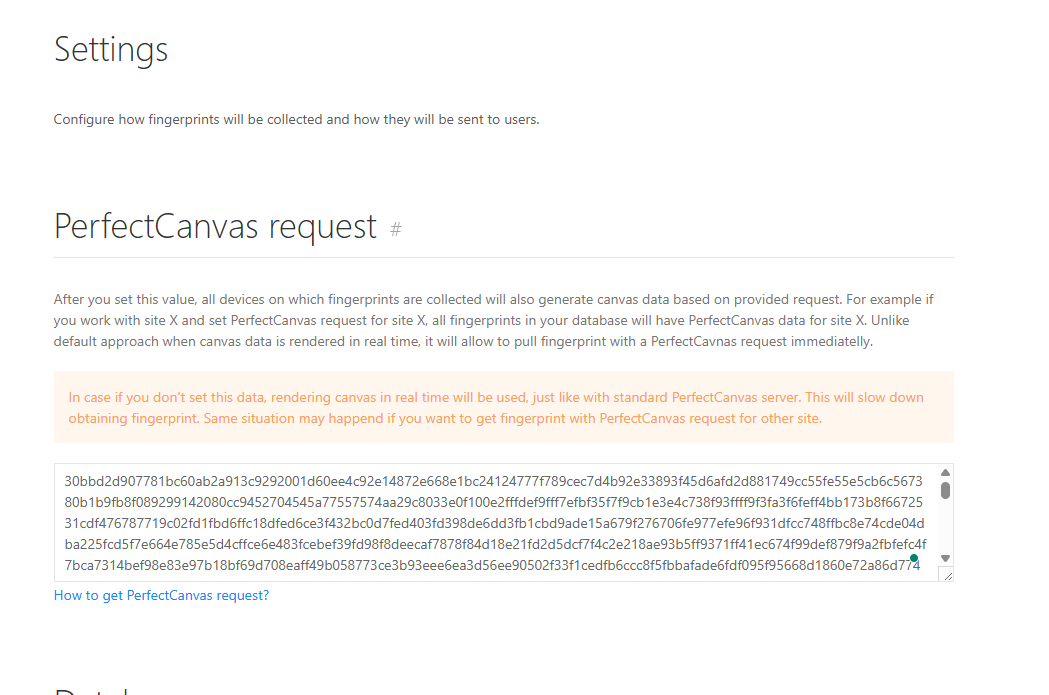Click the Settings page heading
This screenshot has width=1049, height=695.
(111, 49)
